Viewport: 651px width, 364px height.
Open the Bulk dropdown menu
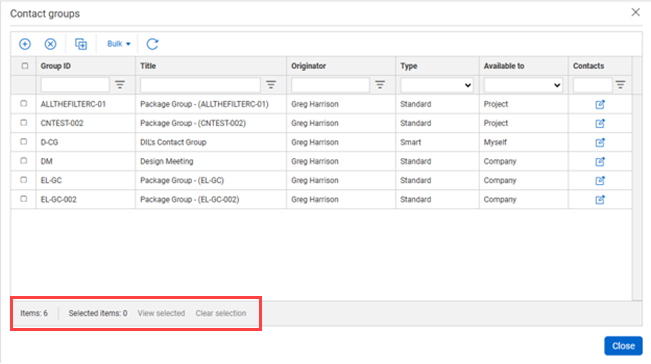point(119,44)
